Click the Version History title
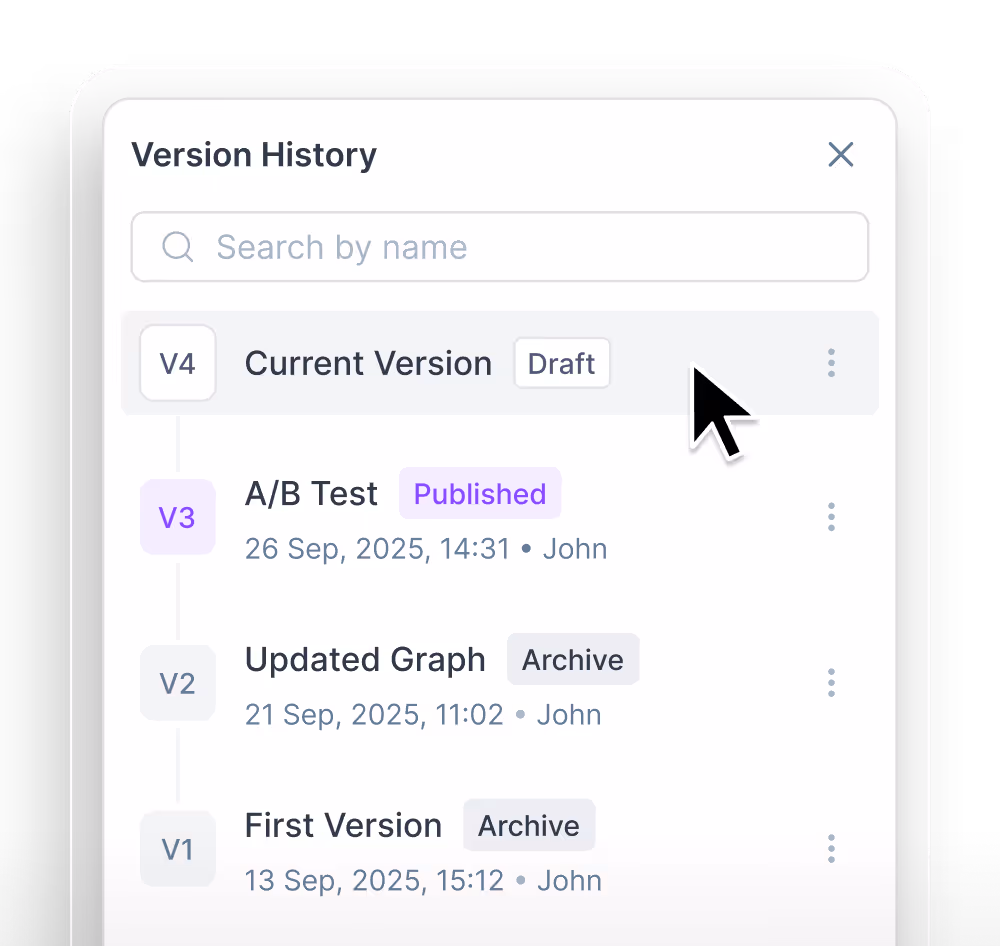 click(x=254, y=155)
